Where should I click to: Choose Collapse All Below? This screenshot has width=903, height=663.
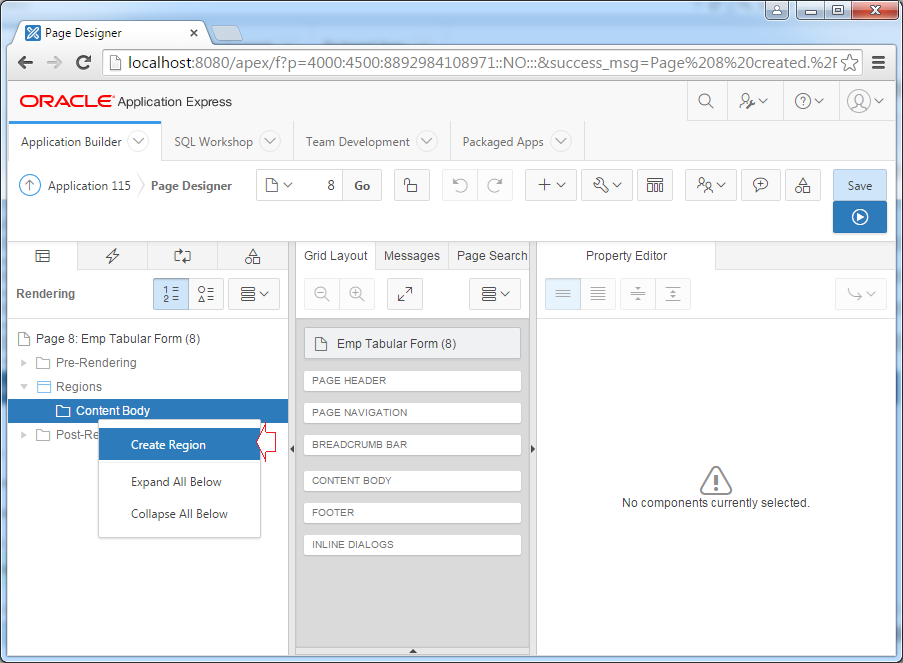click(x=179, y=514)
